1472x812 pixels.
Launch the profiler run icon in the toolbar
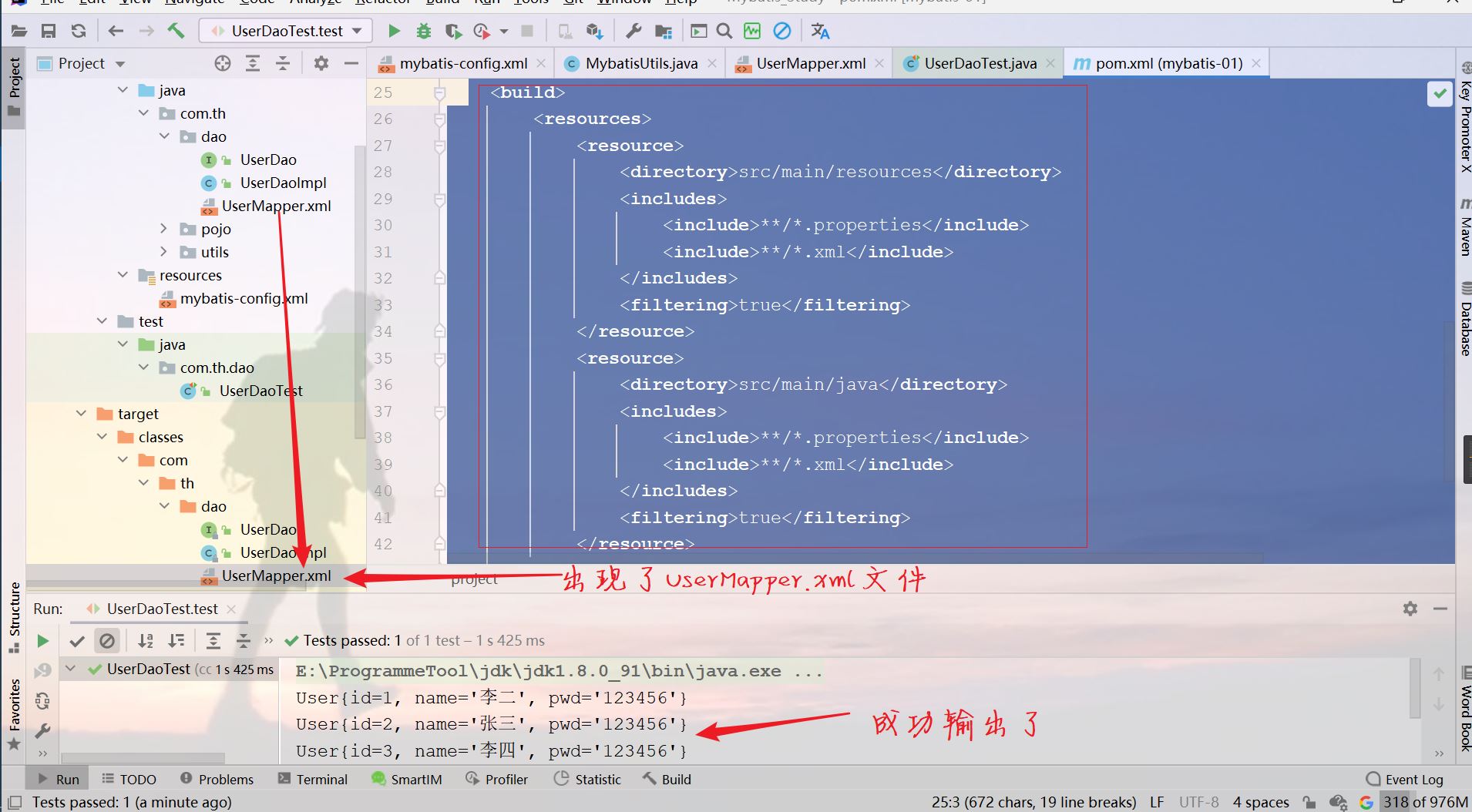click(482, 31)
